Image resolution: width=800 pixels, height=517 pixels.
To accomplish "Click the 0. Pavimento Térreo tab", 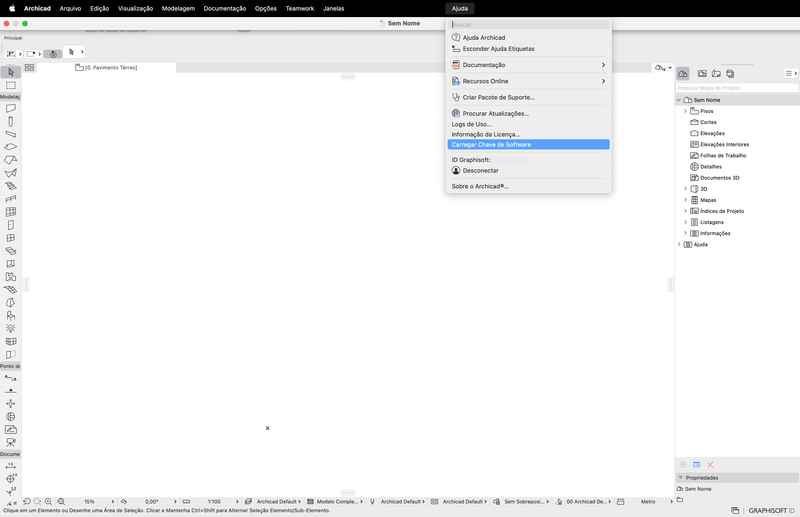I will (107, 67).
